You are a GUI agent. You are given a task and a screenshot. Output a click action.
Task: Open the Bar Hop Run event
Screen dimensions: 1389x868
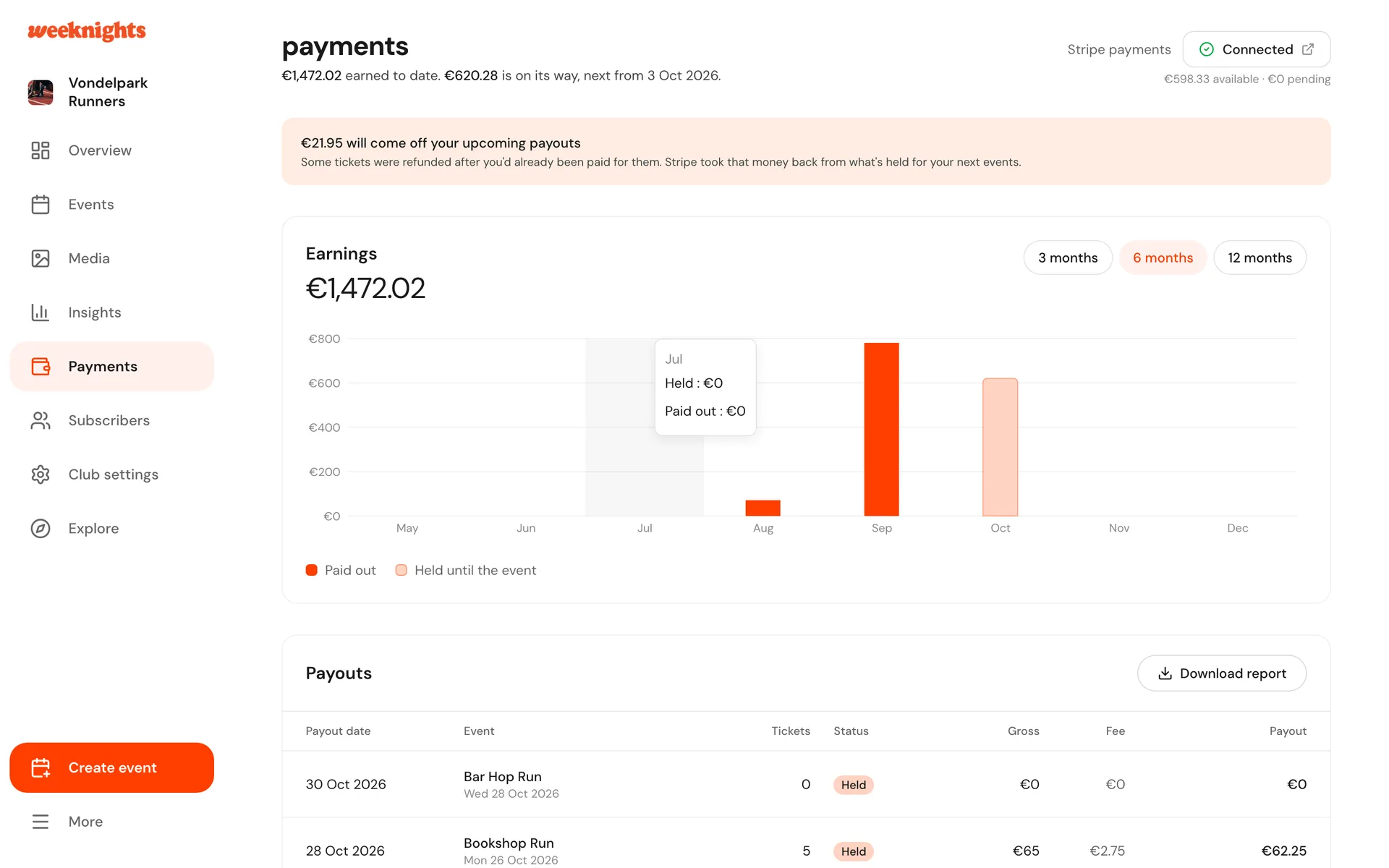[x=503, y=776]
